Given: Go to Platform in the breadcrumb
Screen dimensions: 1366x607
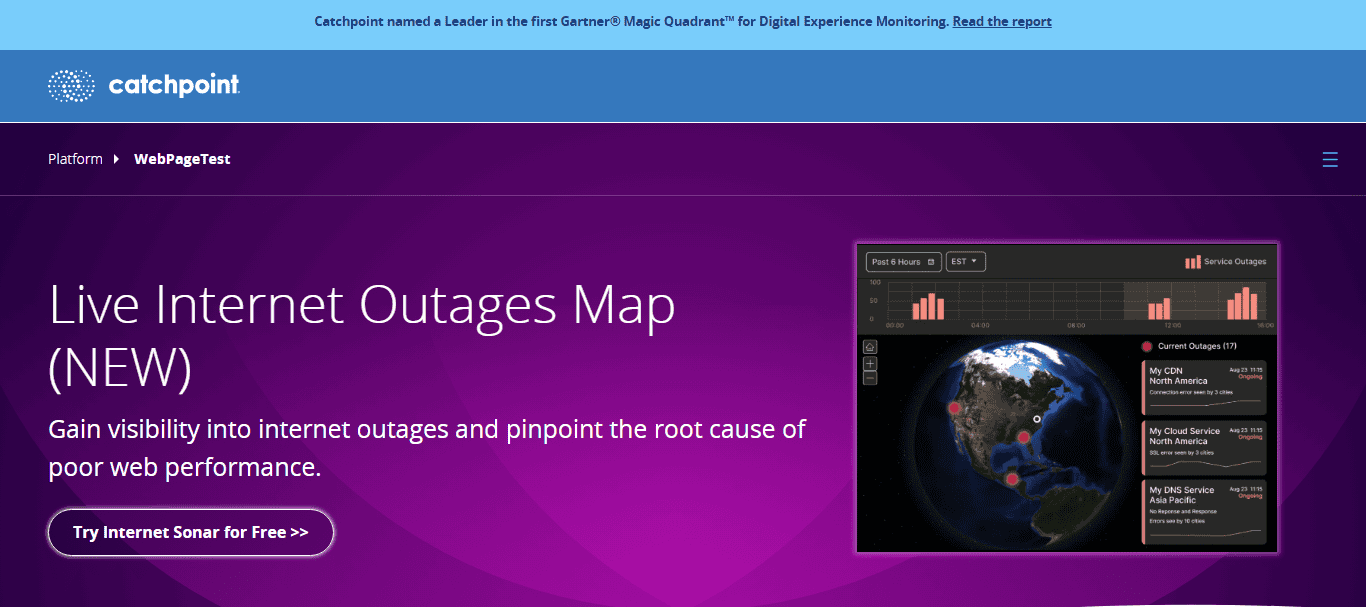Looking at the screenshot, I should click(x=75, y=159).
